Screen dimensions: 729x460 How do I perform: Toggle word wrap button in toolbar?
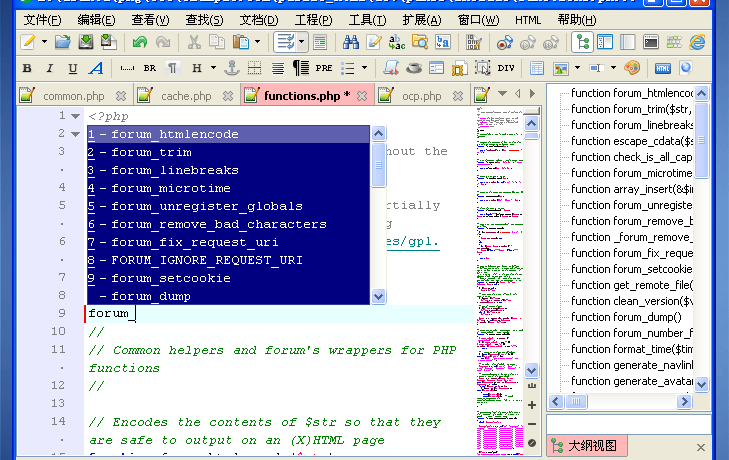[x=285, y=42]
